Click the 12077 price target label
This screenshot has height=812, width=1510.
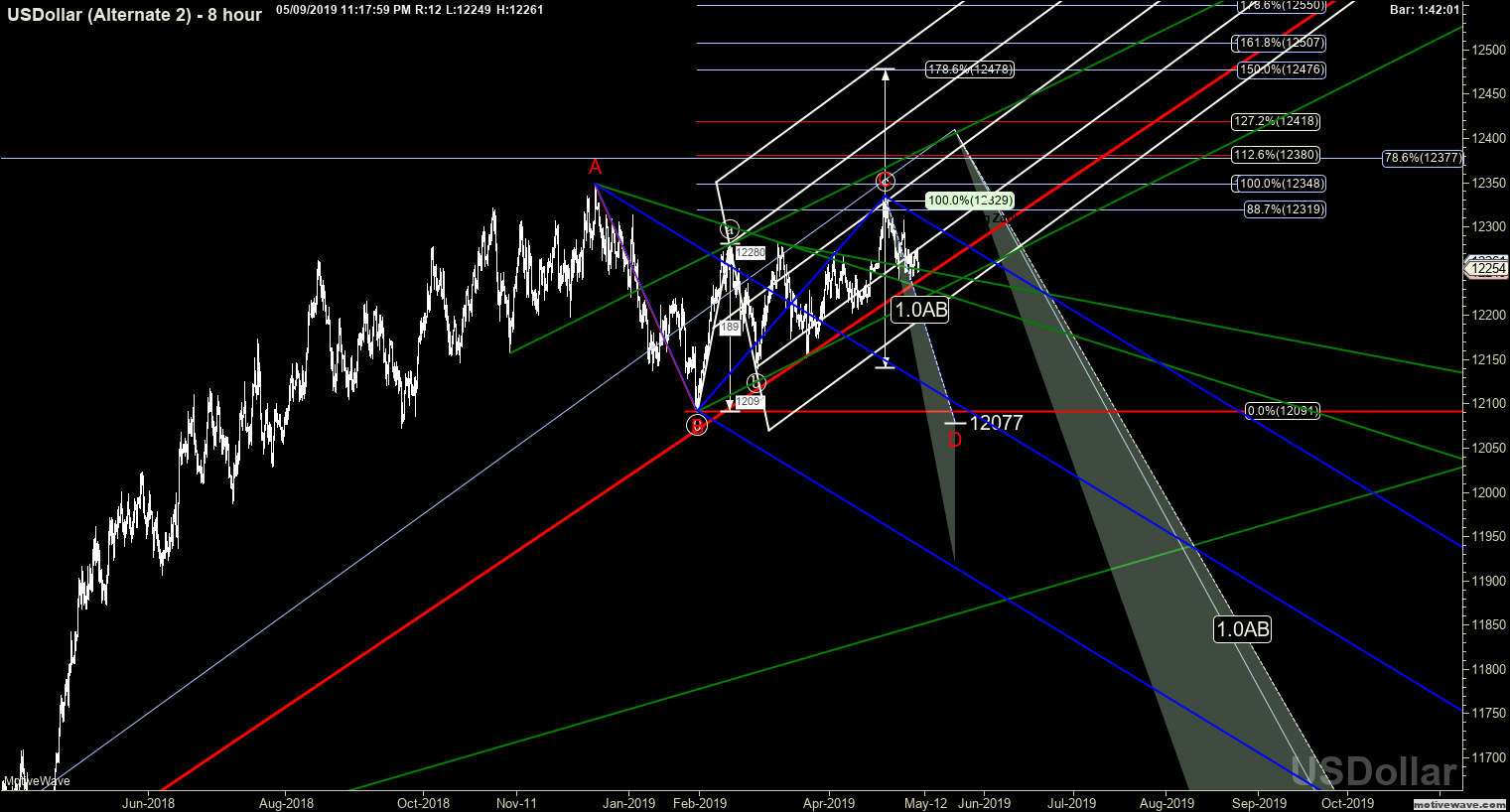(996, 423)
